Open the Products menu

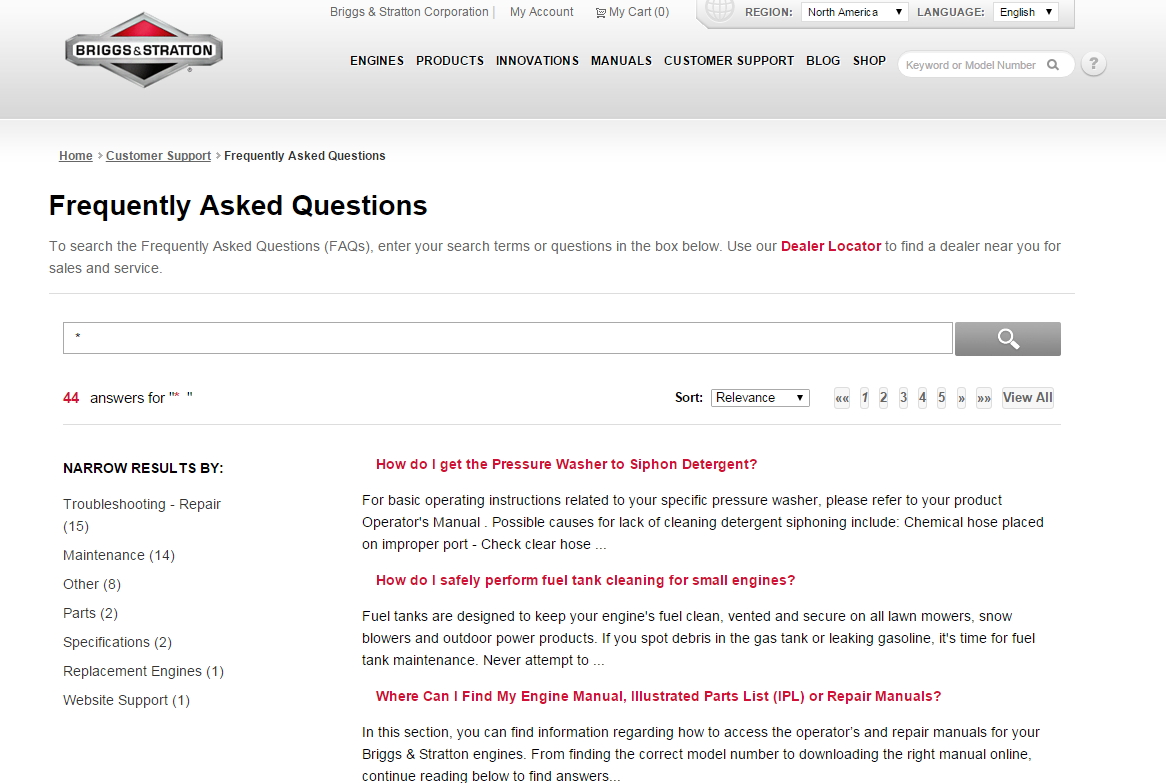450,61
